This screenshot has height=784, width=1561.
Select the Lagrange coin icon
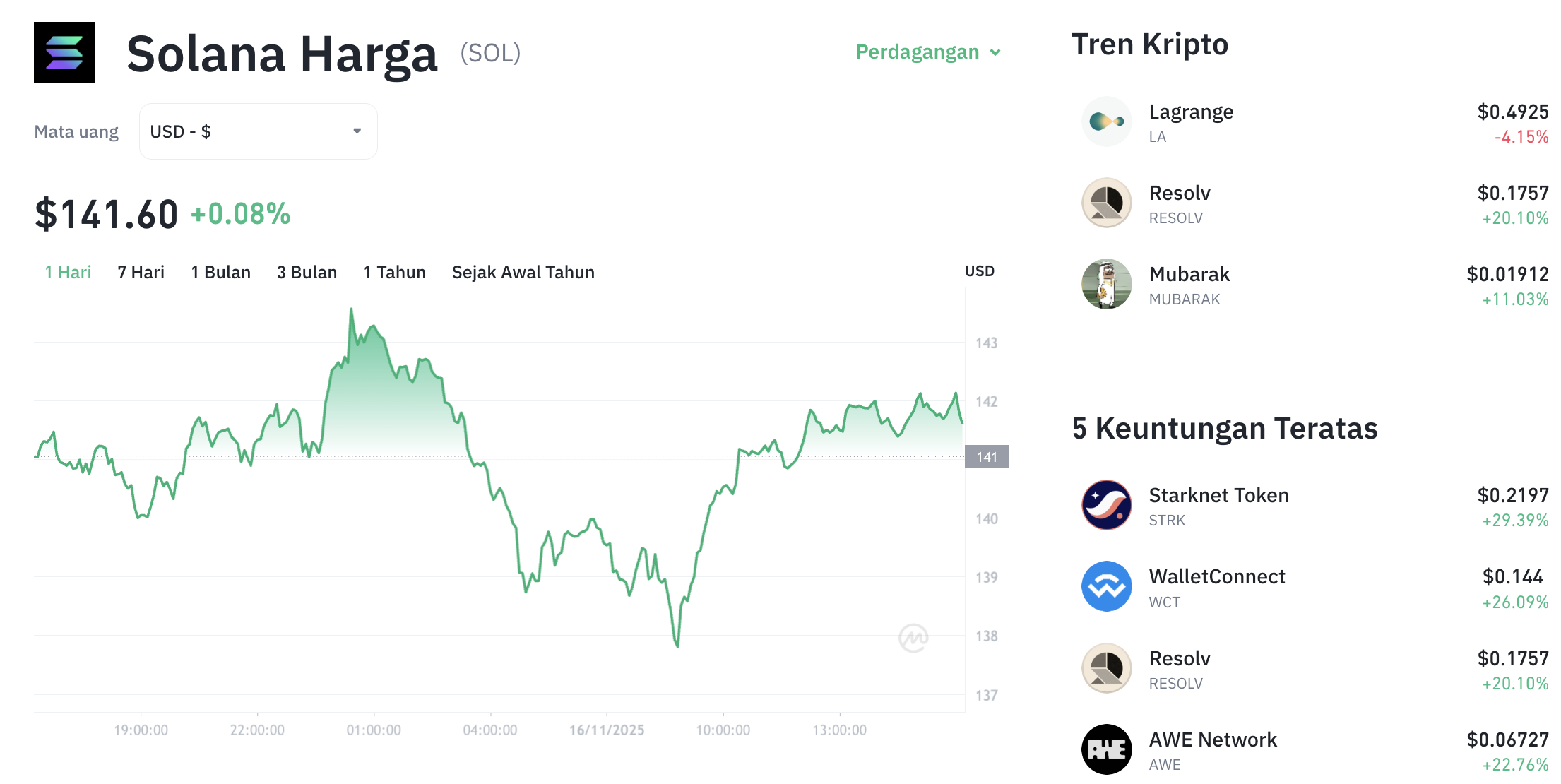click(1107, 121)
